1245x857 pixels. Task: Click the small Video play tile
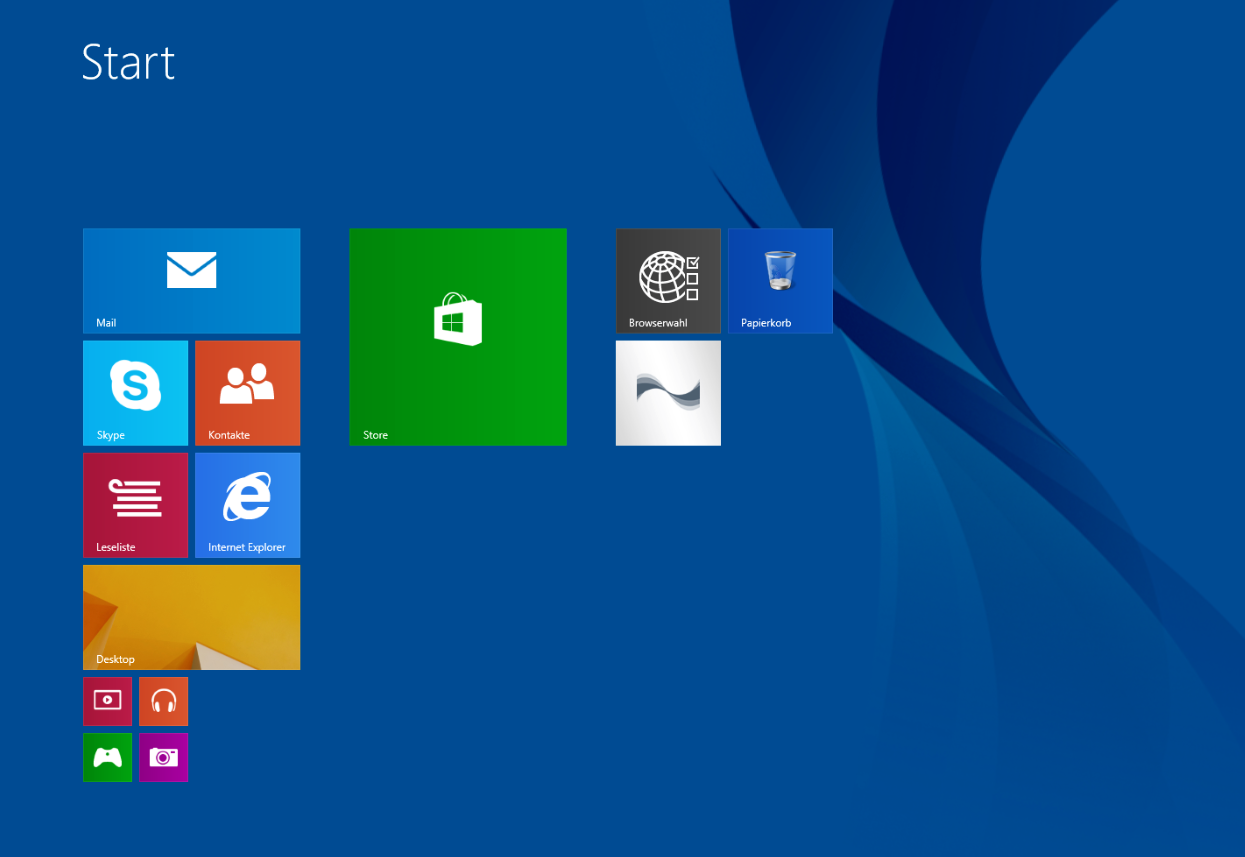pyautogui.click(x=107, y=701)
